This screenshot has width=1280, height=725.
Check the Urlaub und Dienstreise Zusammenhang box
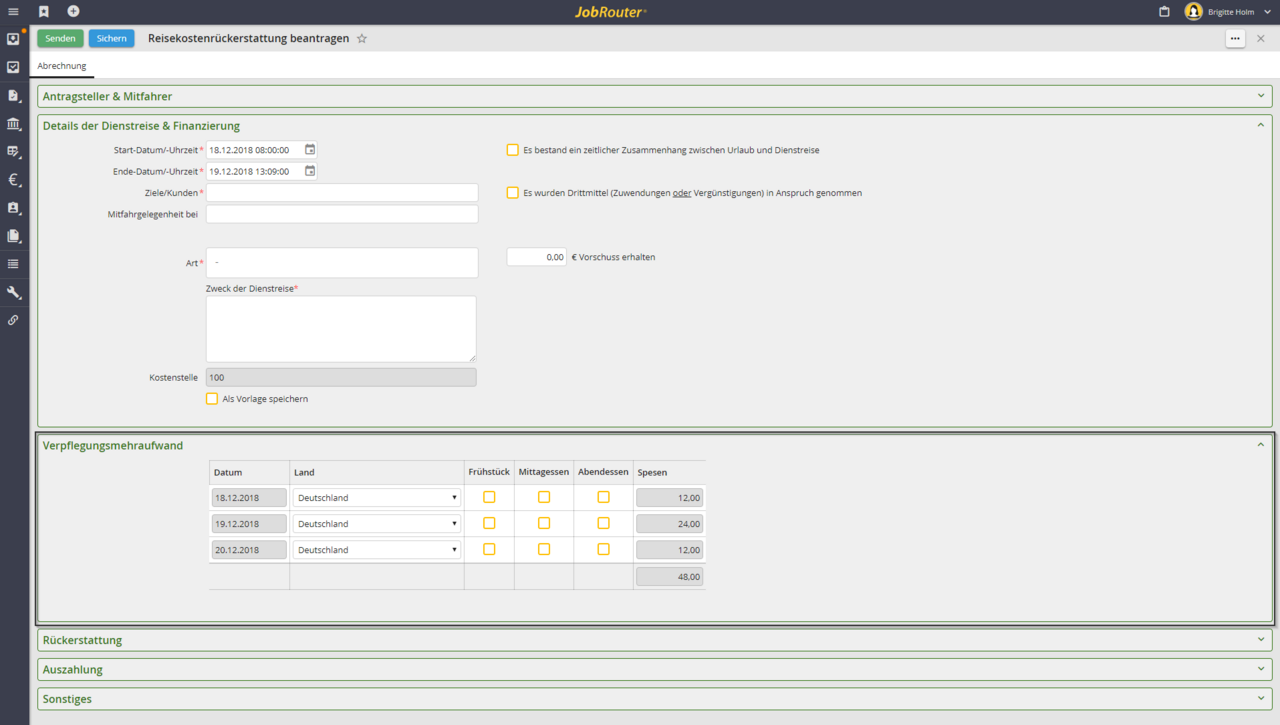[513, 150]
